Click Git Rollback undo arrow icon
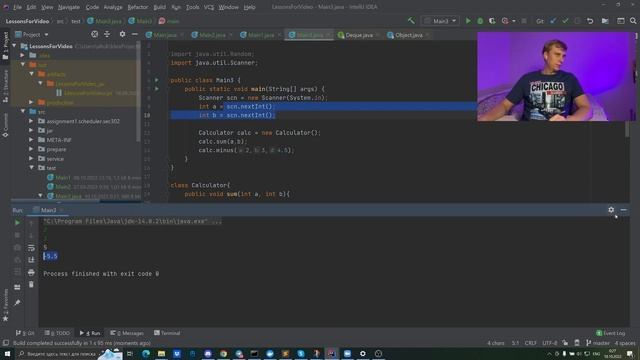 [x=590, y=21]
